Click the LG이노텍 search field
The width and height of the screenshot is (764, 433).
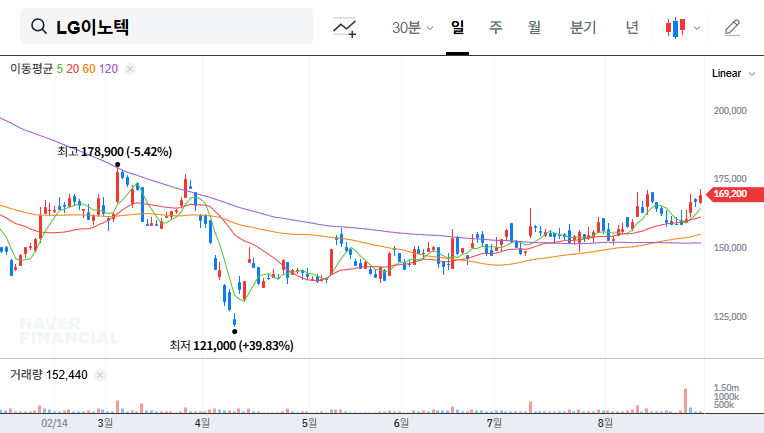pos(167,26)
